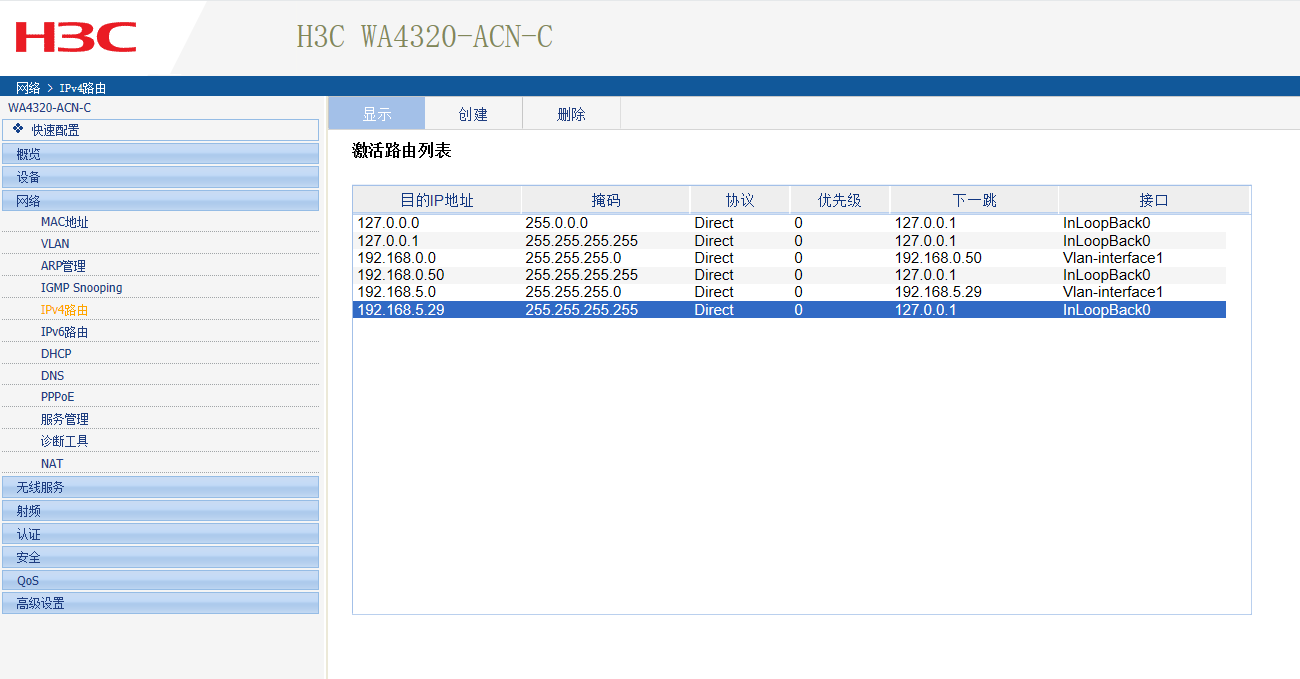Expand the 安全 section
The width and height of the screenshot is (1300, 679).
(x=160, y=557)
